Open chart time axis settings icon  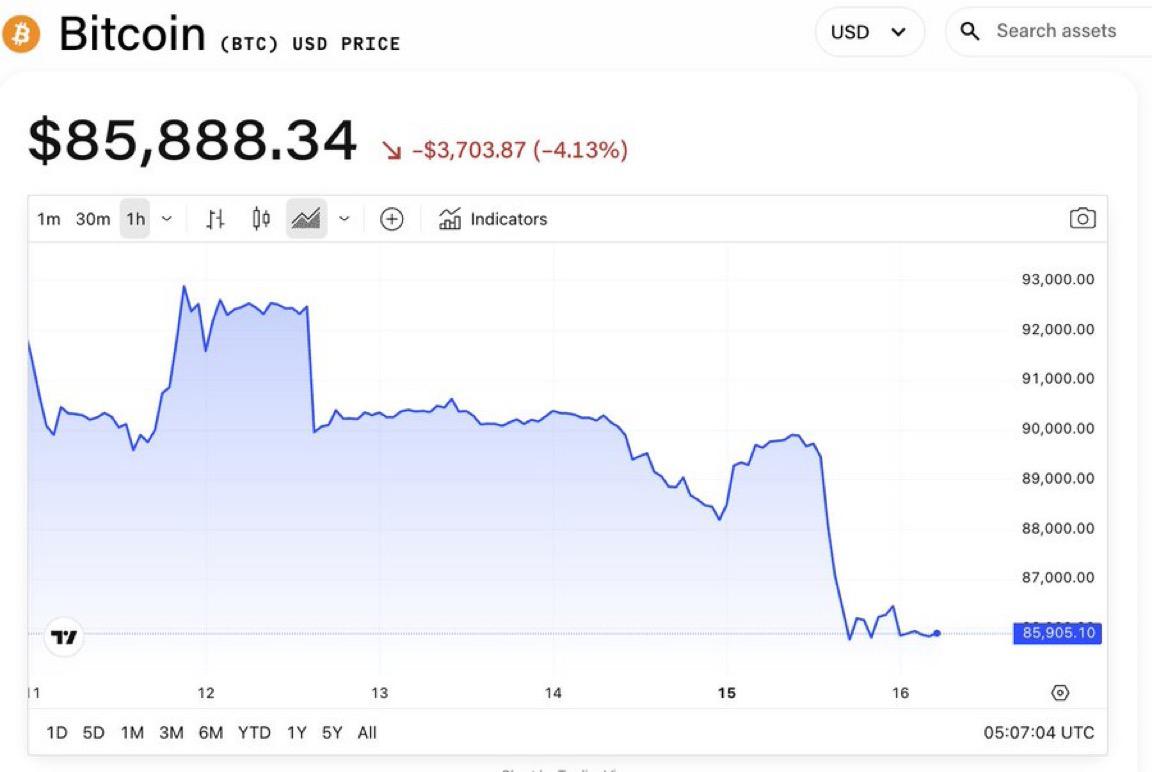(1061, 693)
